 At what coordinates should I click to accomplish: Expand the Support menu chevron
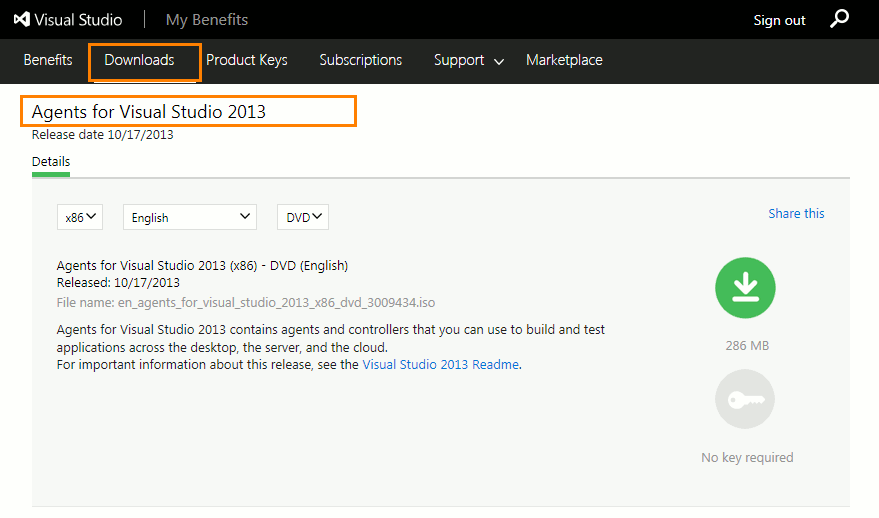pos(499,61)
